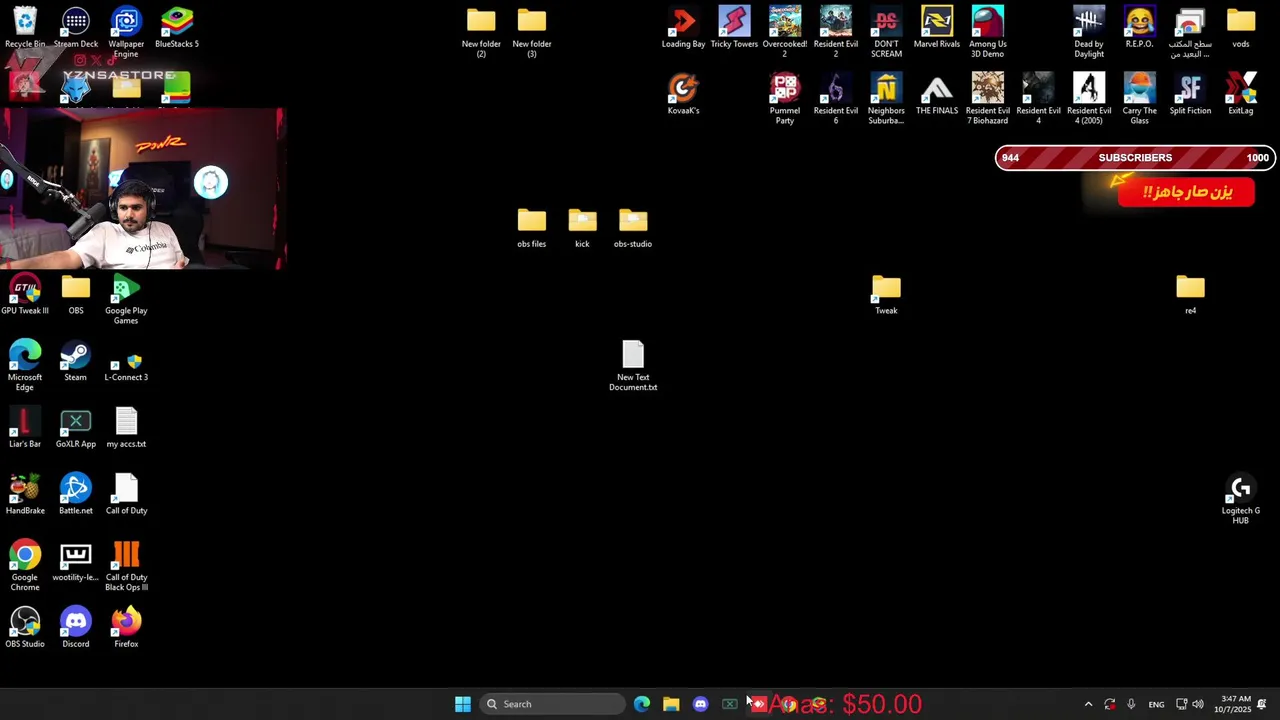Launch Stream Deck from the desktop

point(76,27)
